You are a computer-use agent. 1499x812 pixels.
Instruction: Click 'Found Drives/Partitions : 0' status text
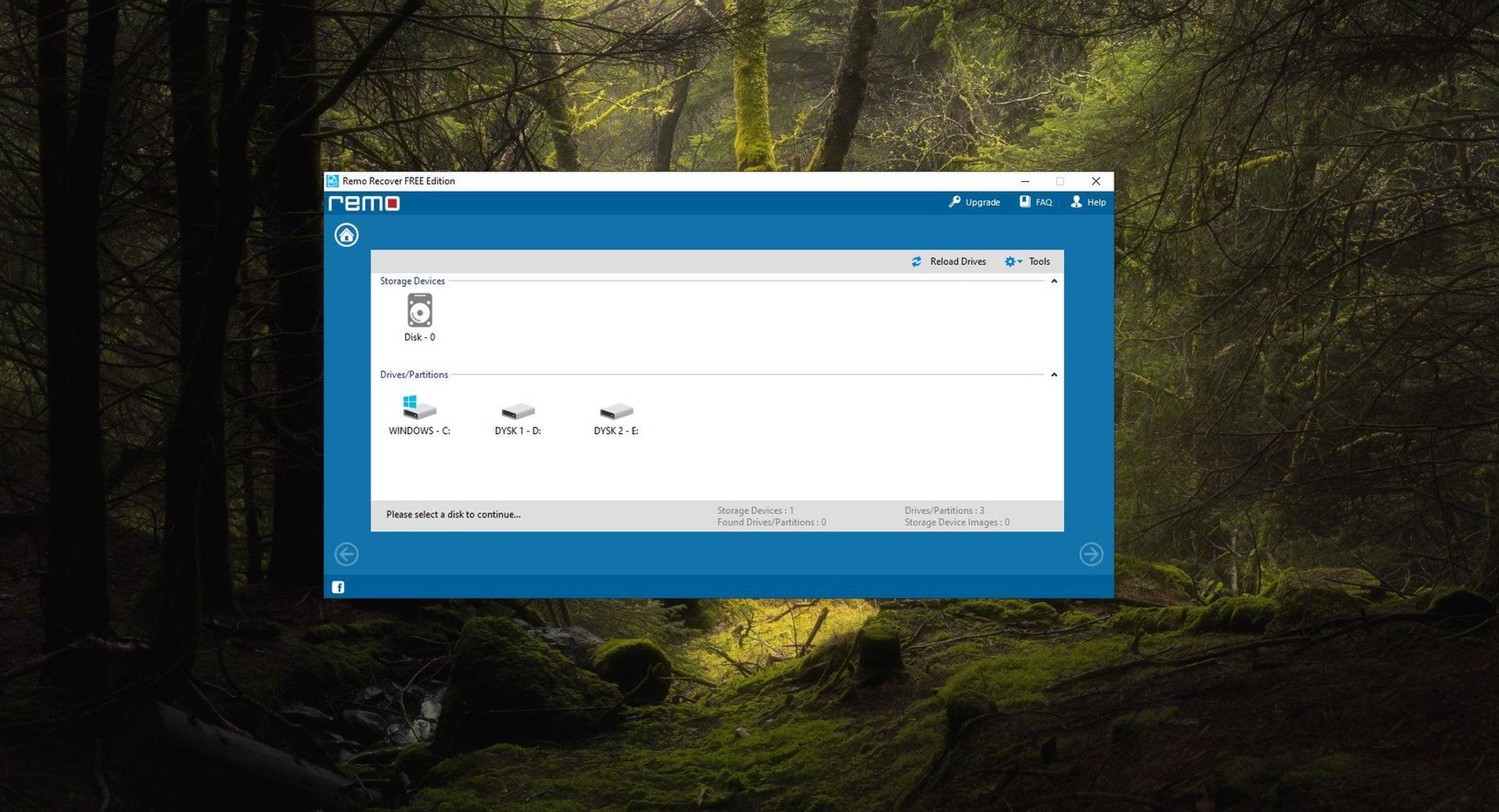(771, 523)
